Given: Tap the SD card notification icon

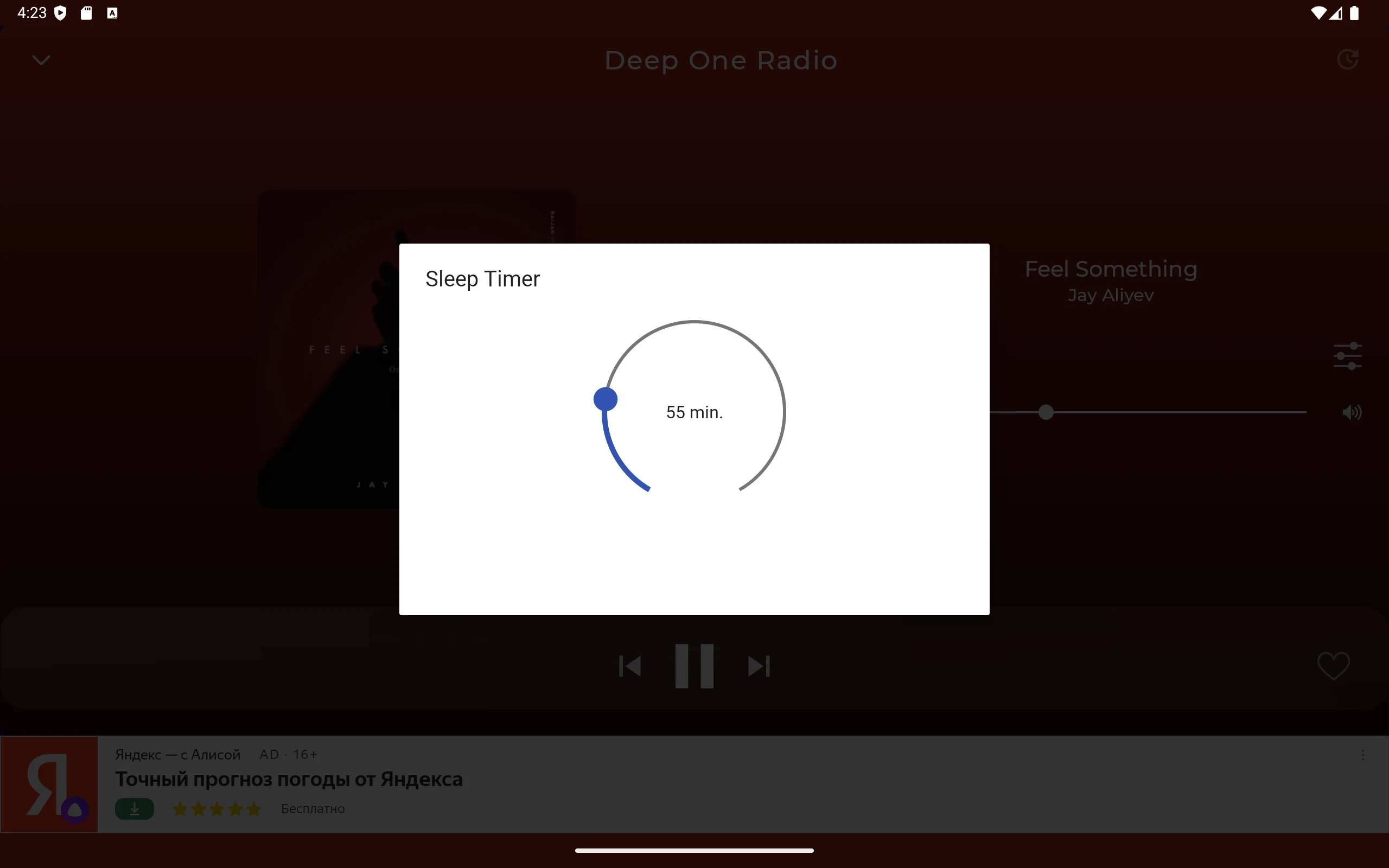Looking at the screenshot, I should tap(86, 13).
